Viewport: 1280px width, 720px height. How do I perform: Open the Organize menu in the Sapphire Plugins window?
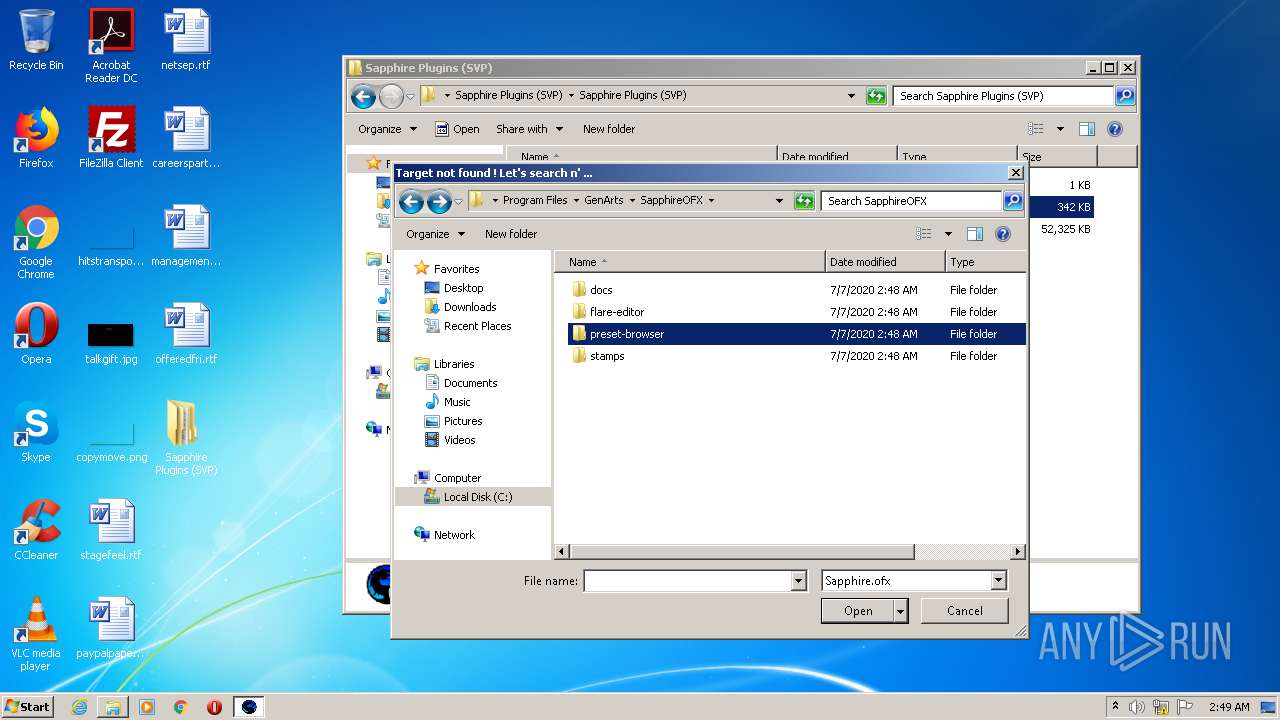[x=387, y=129]
